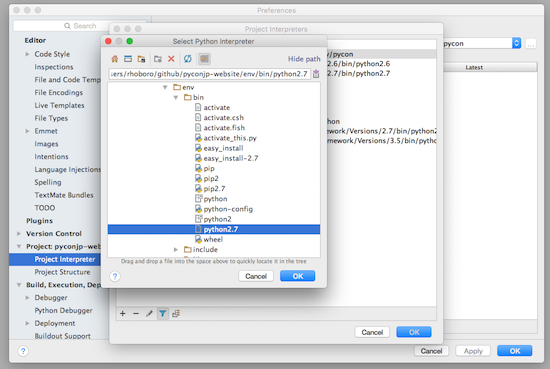This screenshot has height=369, width=550.
Task: Click OK in Select Python Interpreter dialog
Action: (297, 276)
